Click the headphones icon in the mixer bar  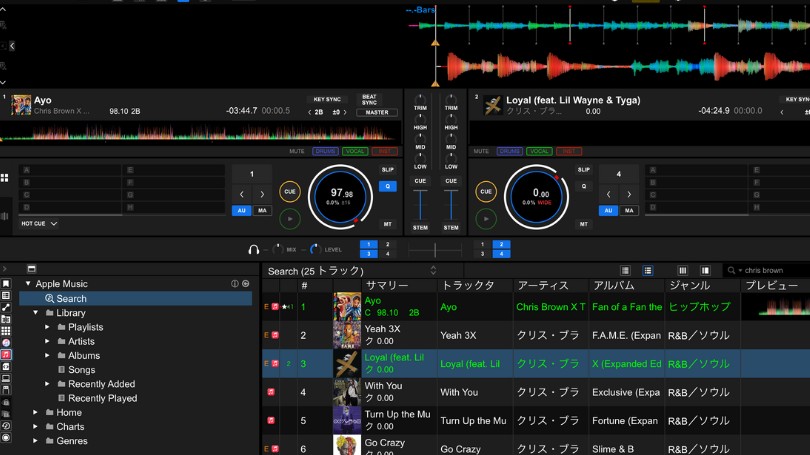[254, 249]
